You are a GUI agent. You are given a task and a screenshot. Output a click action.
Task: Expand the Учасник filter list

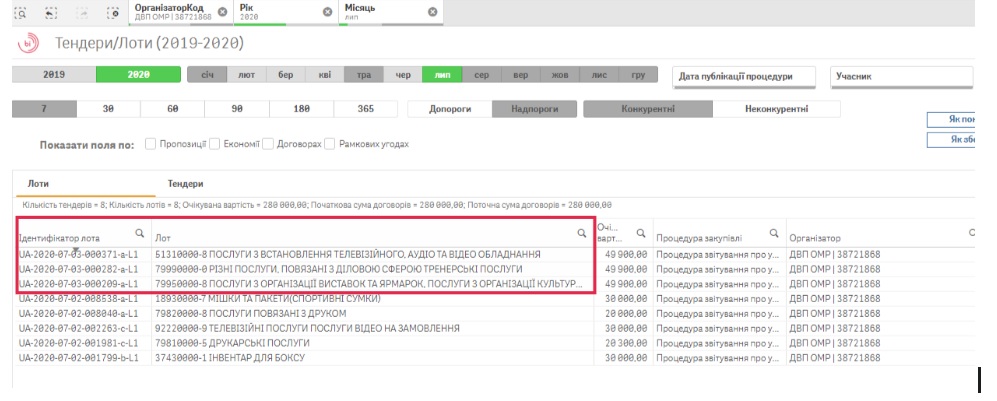point(901,76)
